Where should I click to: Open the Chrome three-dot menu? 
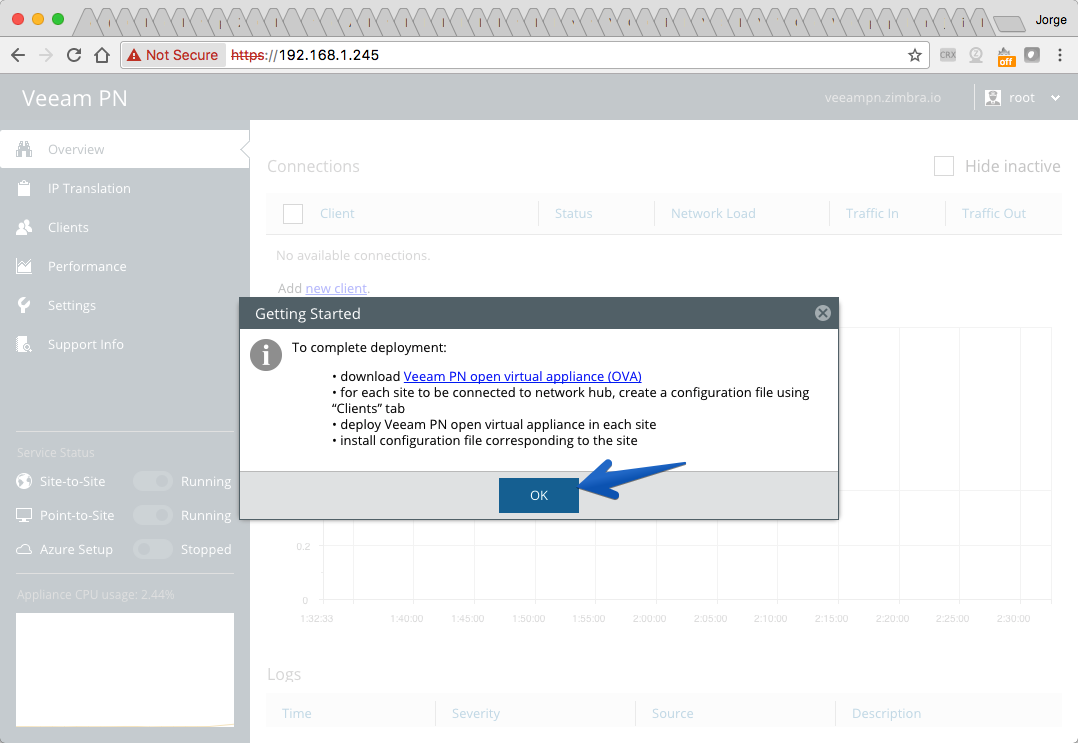1059,55
